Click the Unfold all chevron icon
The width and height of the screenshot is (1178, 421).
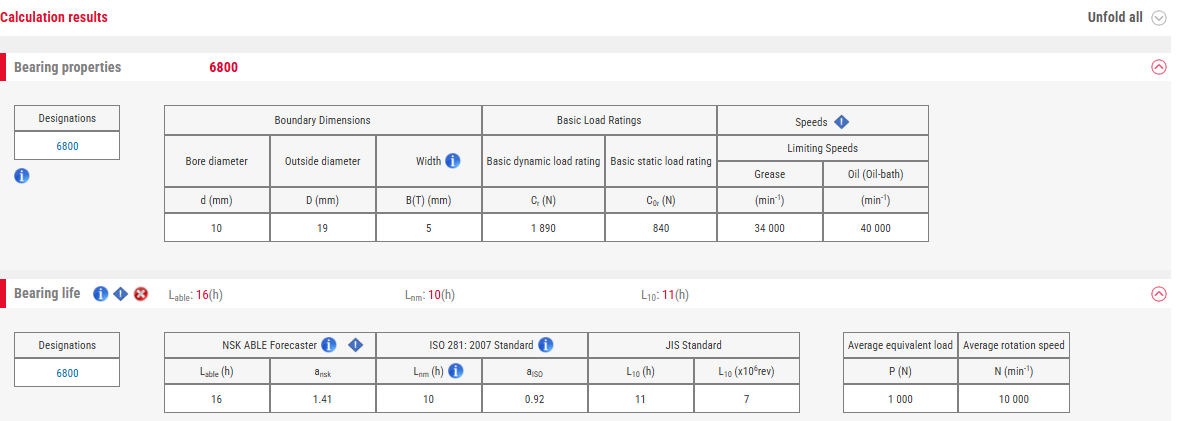tap(1158, 18)
